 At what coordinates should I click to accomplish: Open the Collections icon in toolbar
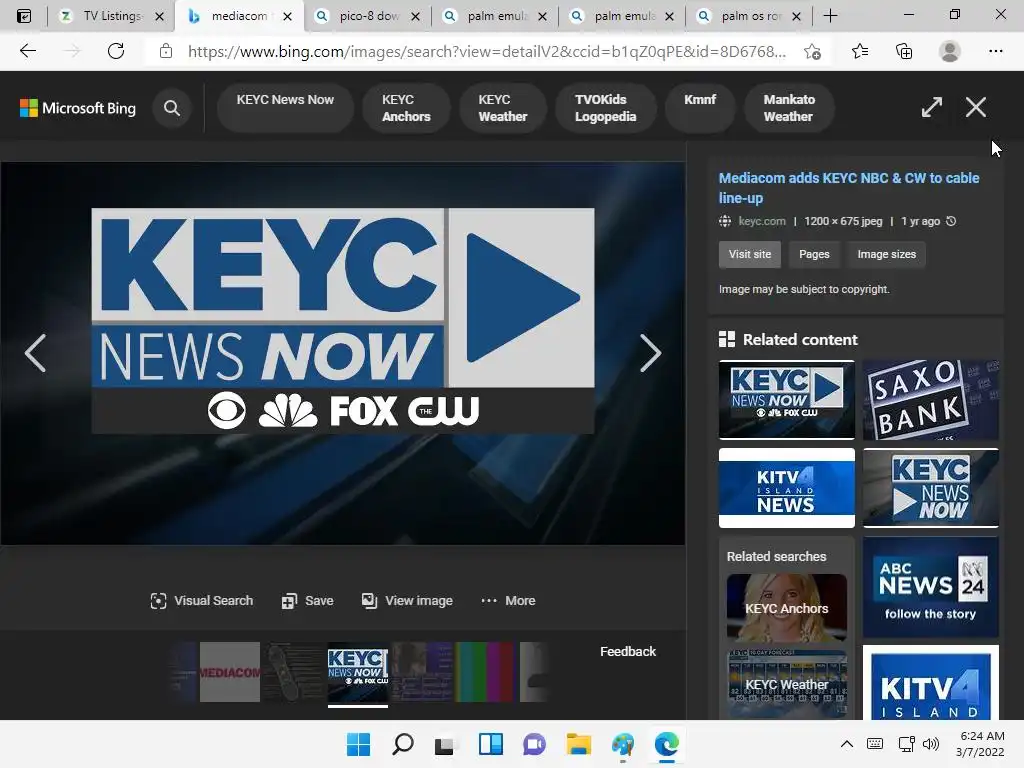point(904,51)
